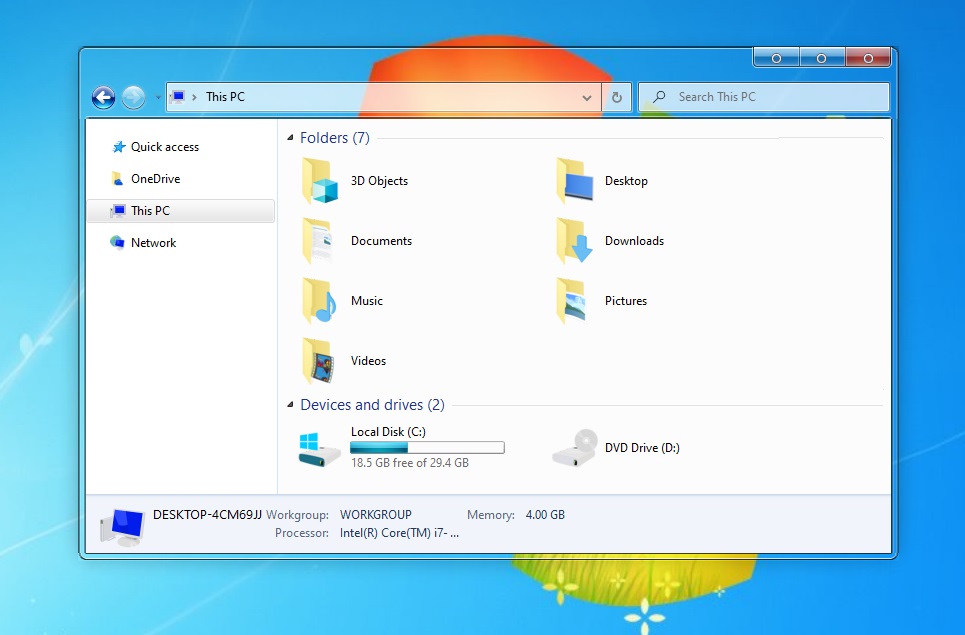The image size is (965, 635).
Task: Click the Back navigation arrow button
Action: (x=103, y=97)
